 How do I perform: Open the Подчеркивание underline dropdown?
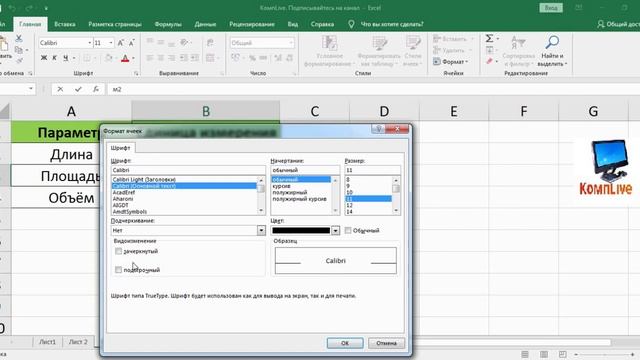pos(261,231)
